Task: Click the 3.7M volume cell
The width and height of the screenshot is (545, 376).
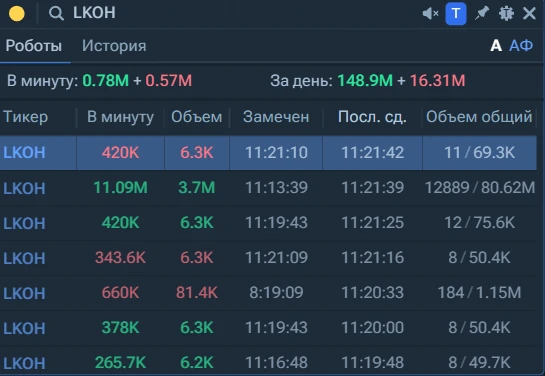Action: pos(197,188)
